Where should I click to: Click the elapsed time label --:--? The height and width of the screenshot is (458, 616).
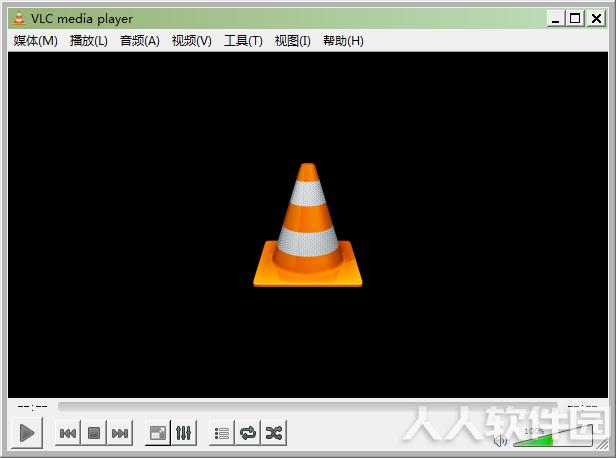point(32,406)
